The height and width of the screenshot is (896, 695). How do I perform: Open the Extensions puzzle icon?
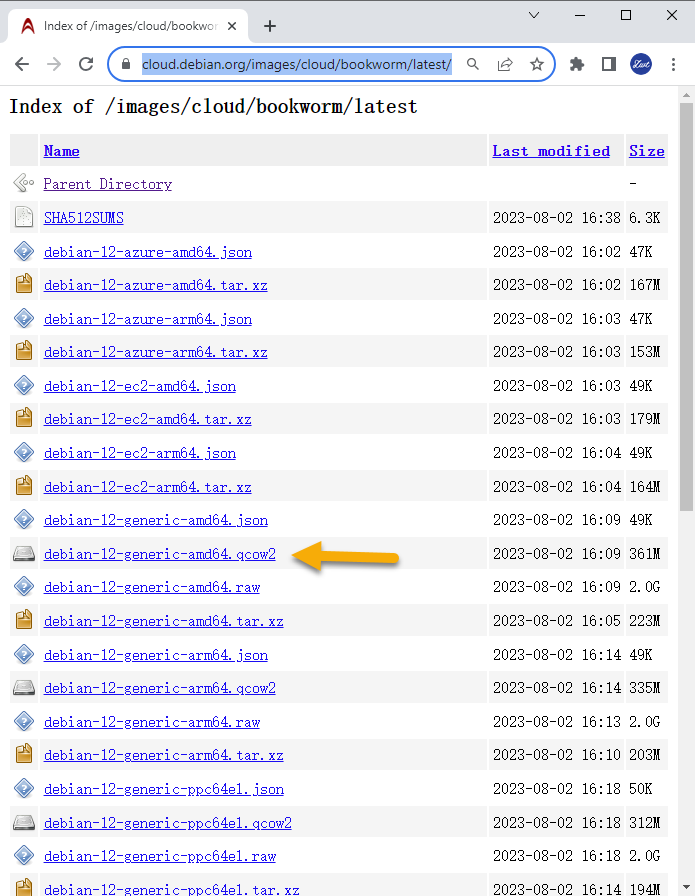[x=577, y=64]
